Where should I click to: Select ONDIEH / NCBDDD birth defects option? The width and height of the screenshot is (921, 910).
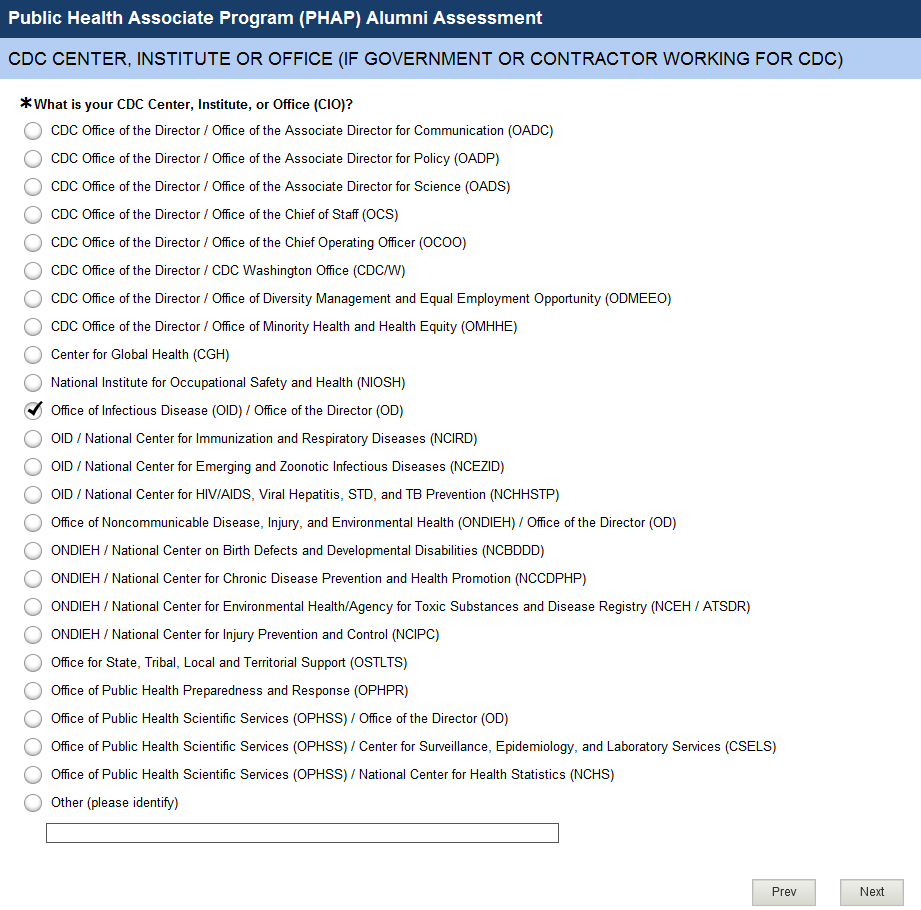click(33, 551)
